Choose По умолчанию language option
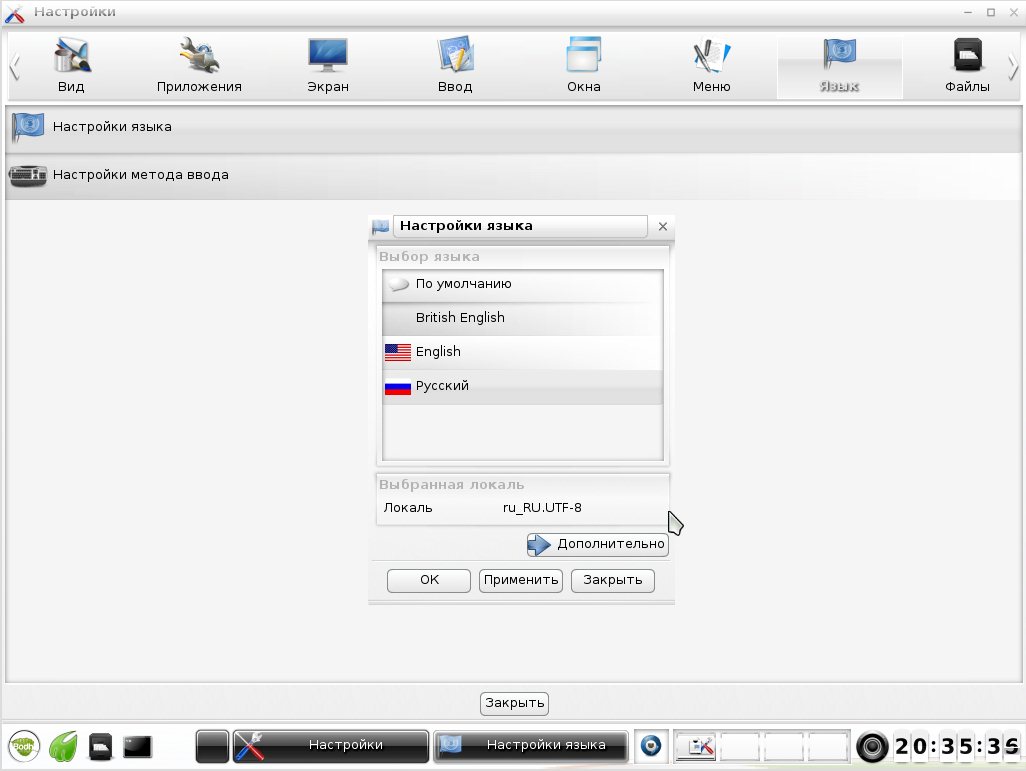 [x=463, y=284]
